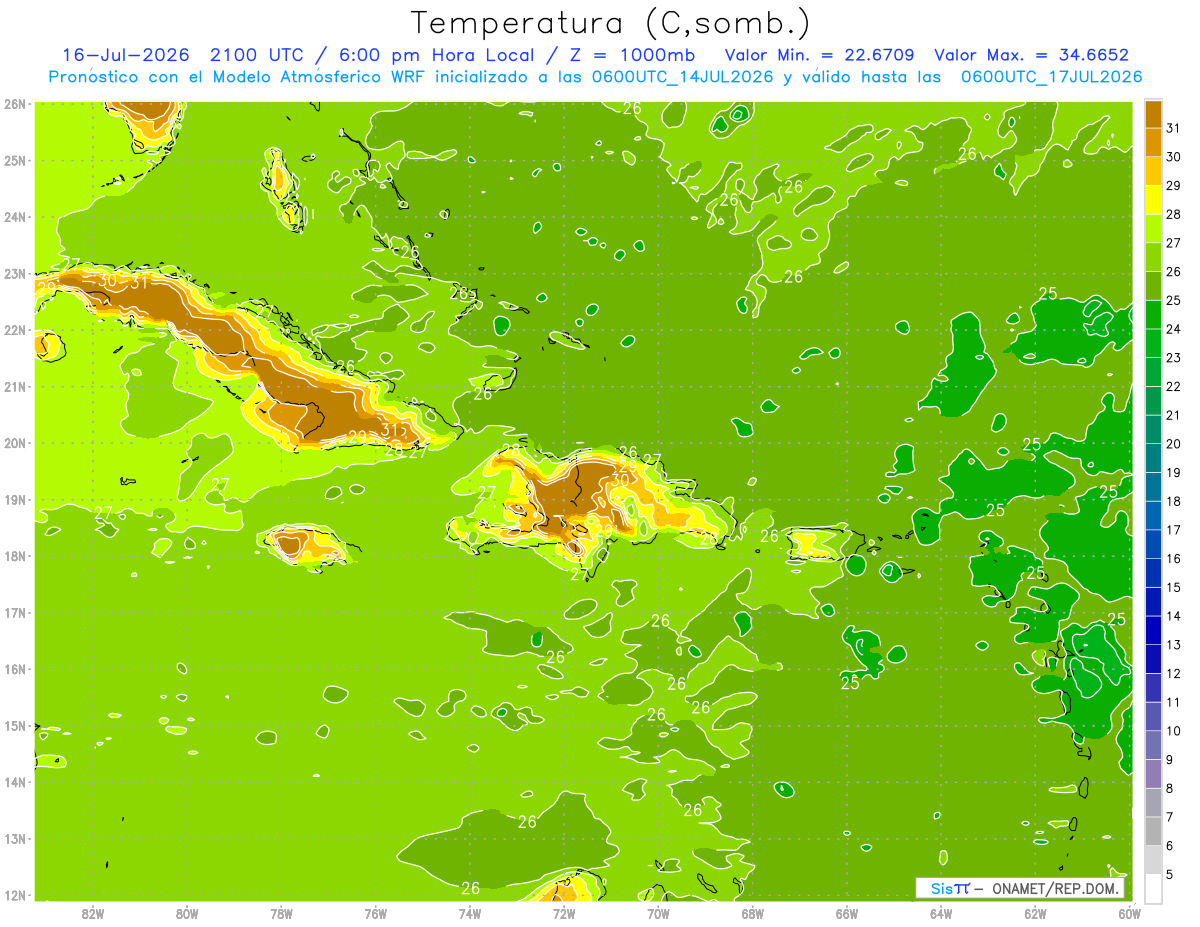Pick the brown swatch above 31 on color bar
The height and width of the screenshot is (927, 1200).
pos(1153,114)
